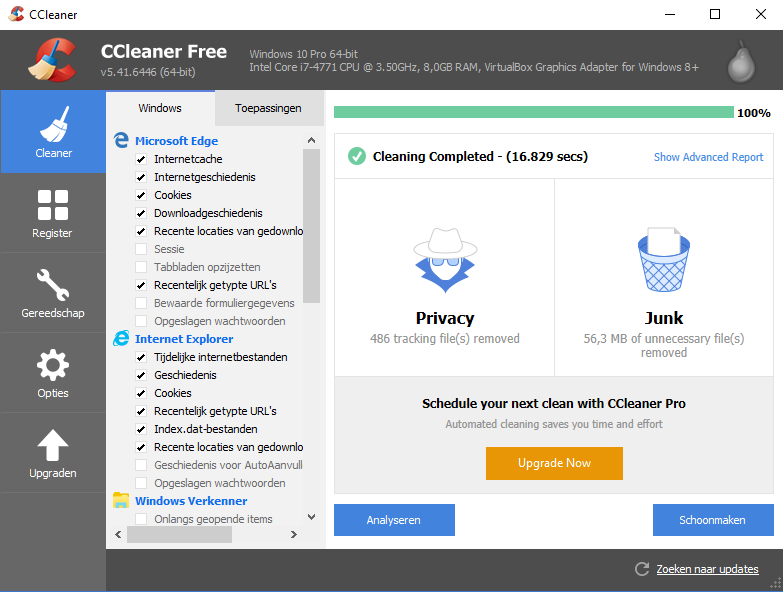Select the Windows tab
The height and width of the screenshot is (592, 783).
tap(160, 108)
